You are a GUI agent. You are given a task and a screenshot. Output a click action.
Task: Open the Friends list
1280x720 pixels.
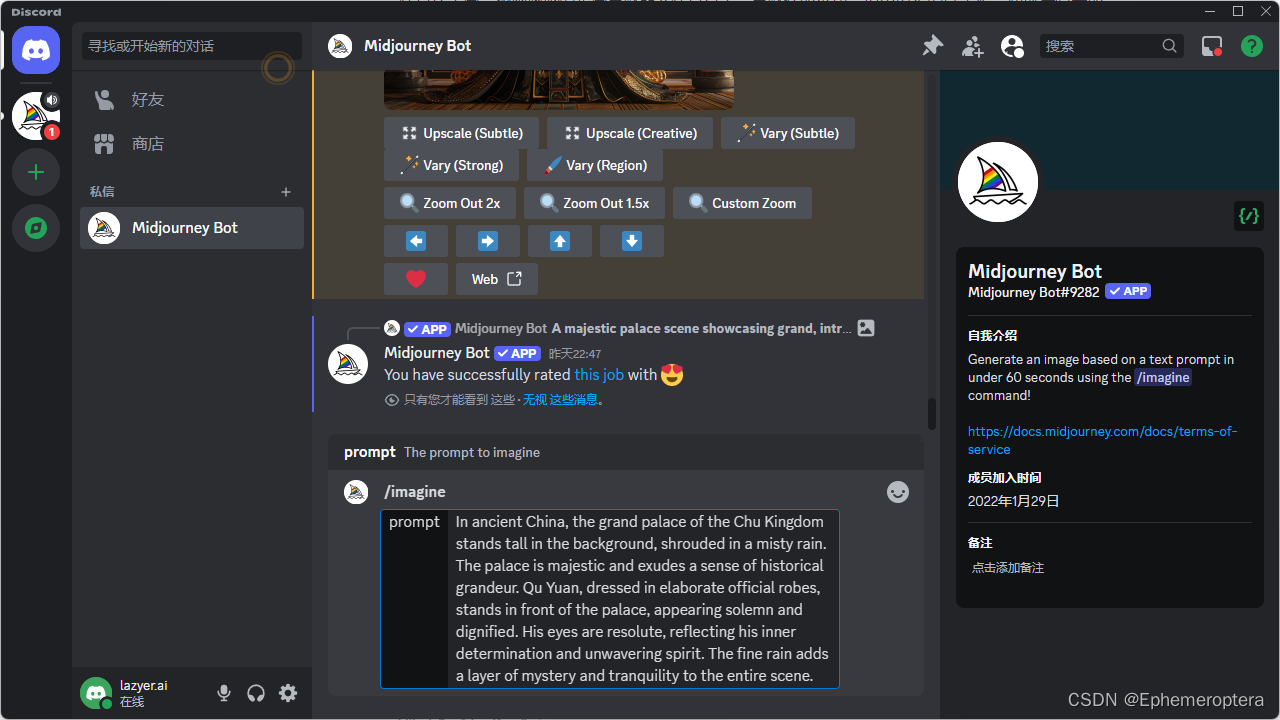[x=192, y=100]
